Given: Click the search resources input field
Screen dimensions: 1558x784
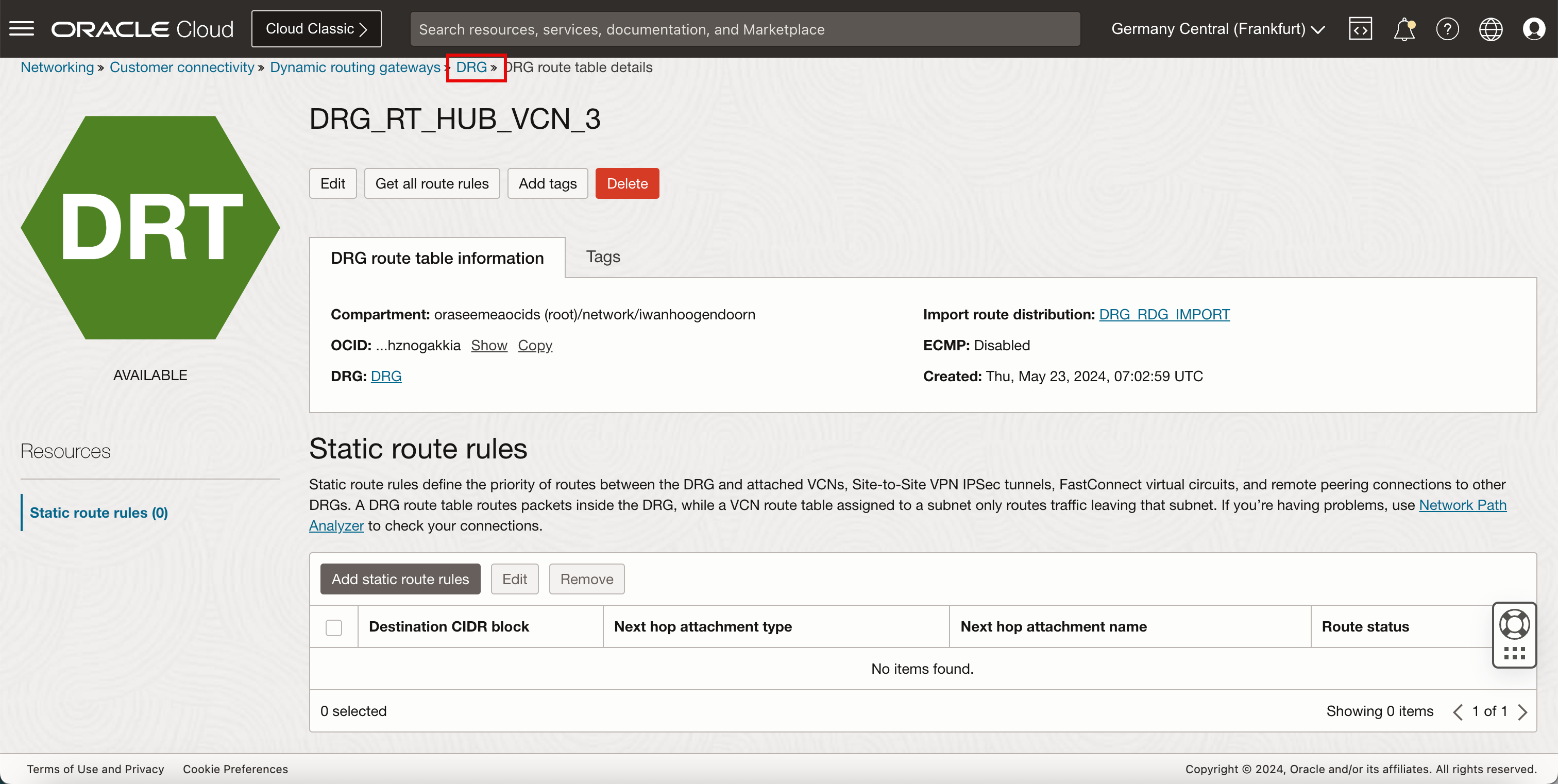Looking at the screenshot, I should click(744, 29).
